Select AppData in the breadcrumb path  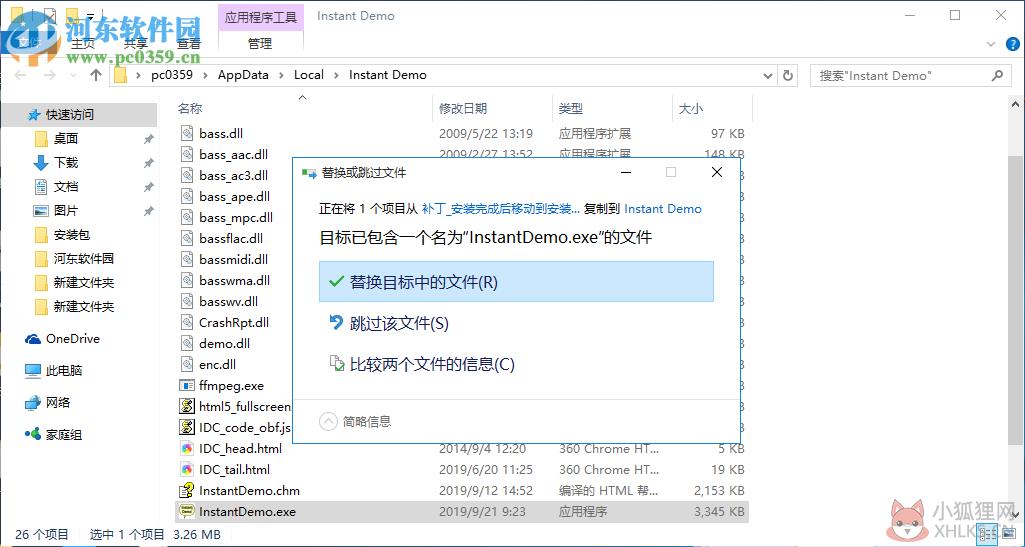(x=243, y=75)
